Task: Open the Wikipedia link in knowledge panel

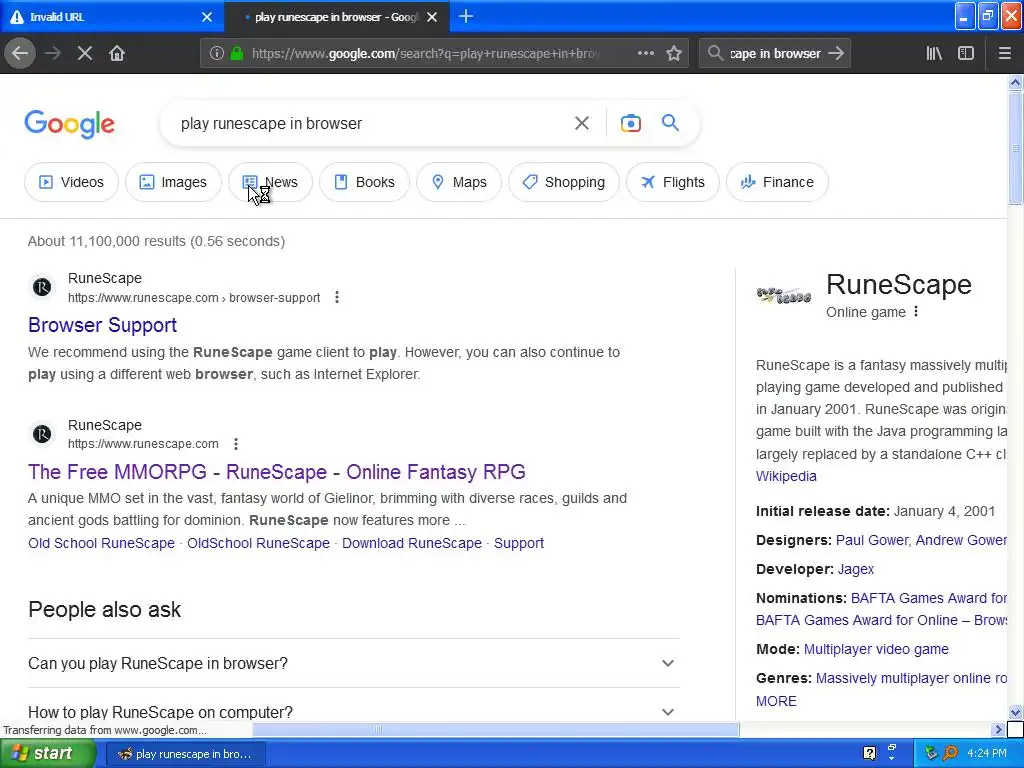Action: [x=786, y=476]
